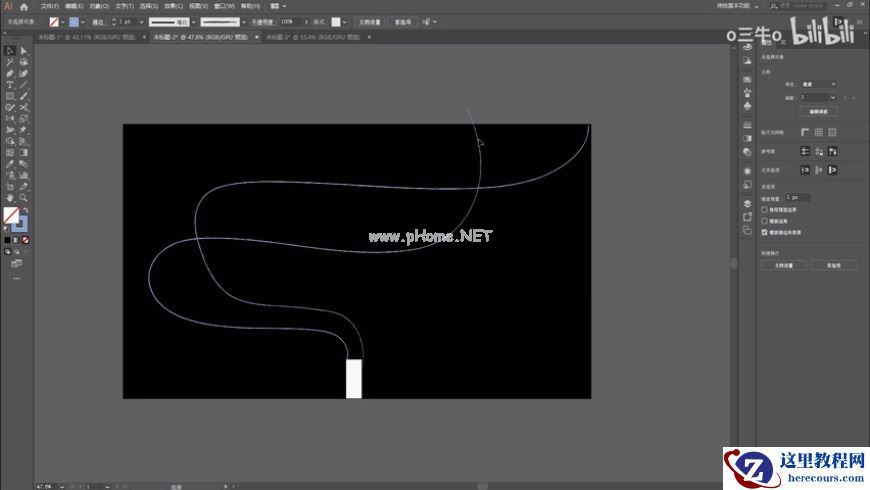Toggle the rulers display icon

[805, 132]
